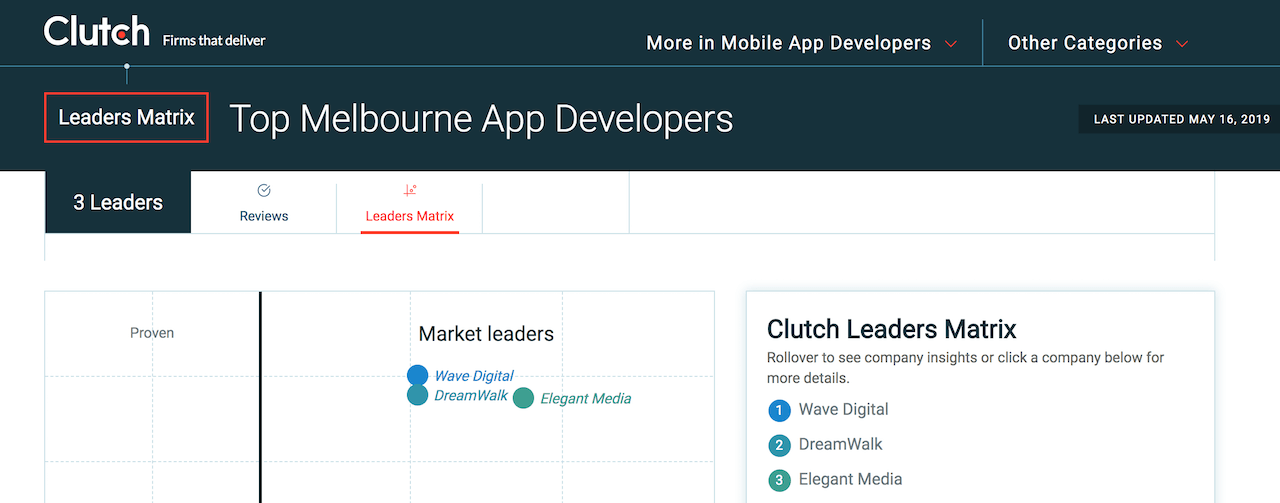The width and height of the screenshot is (1280, 503).
Task: Expand the Other Categories dropdown
Action: tap(1098, 43)
